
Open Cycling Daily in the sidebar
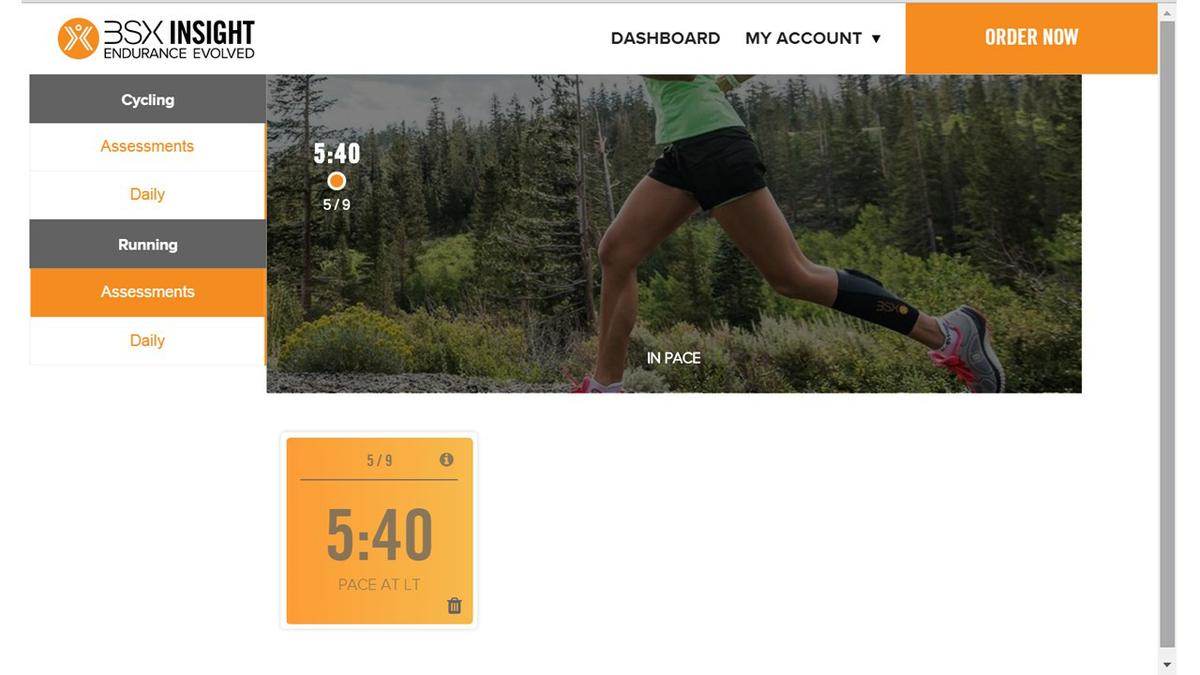coord(147,195)
